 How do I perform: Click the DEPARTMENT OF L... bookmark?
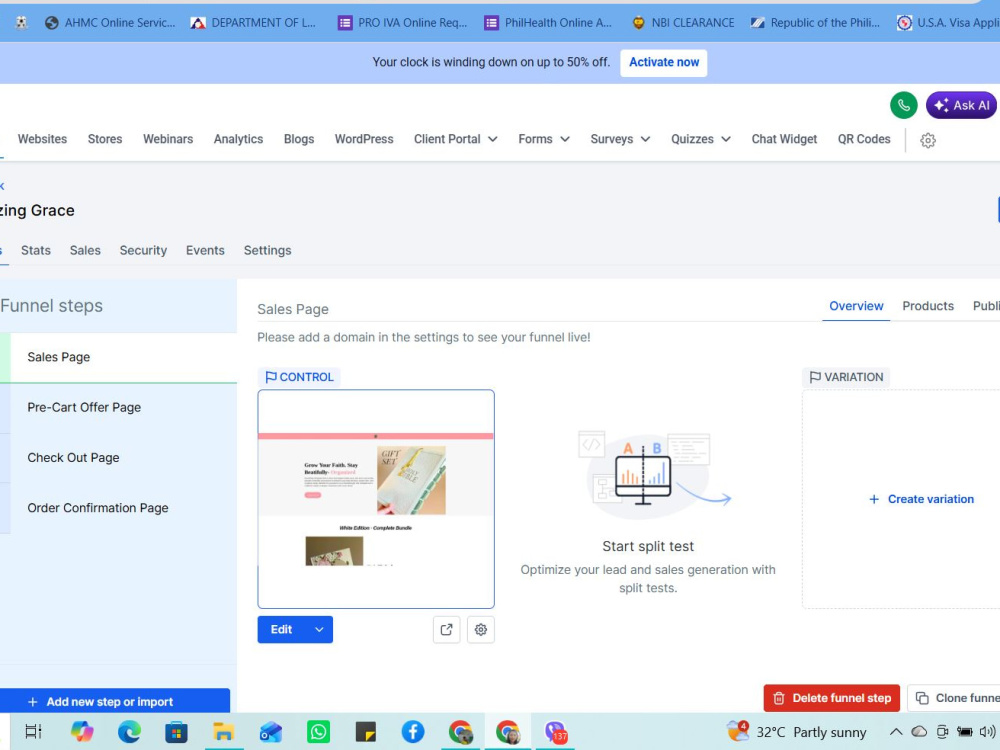253,23
